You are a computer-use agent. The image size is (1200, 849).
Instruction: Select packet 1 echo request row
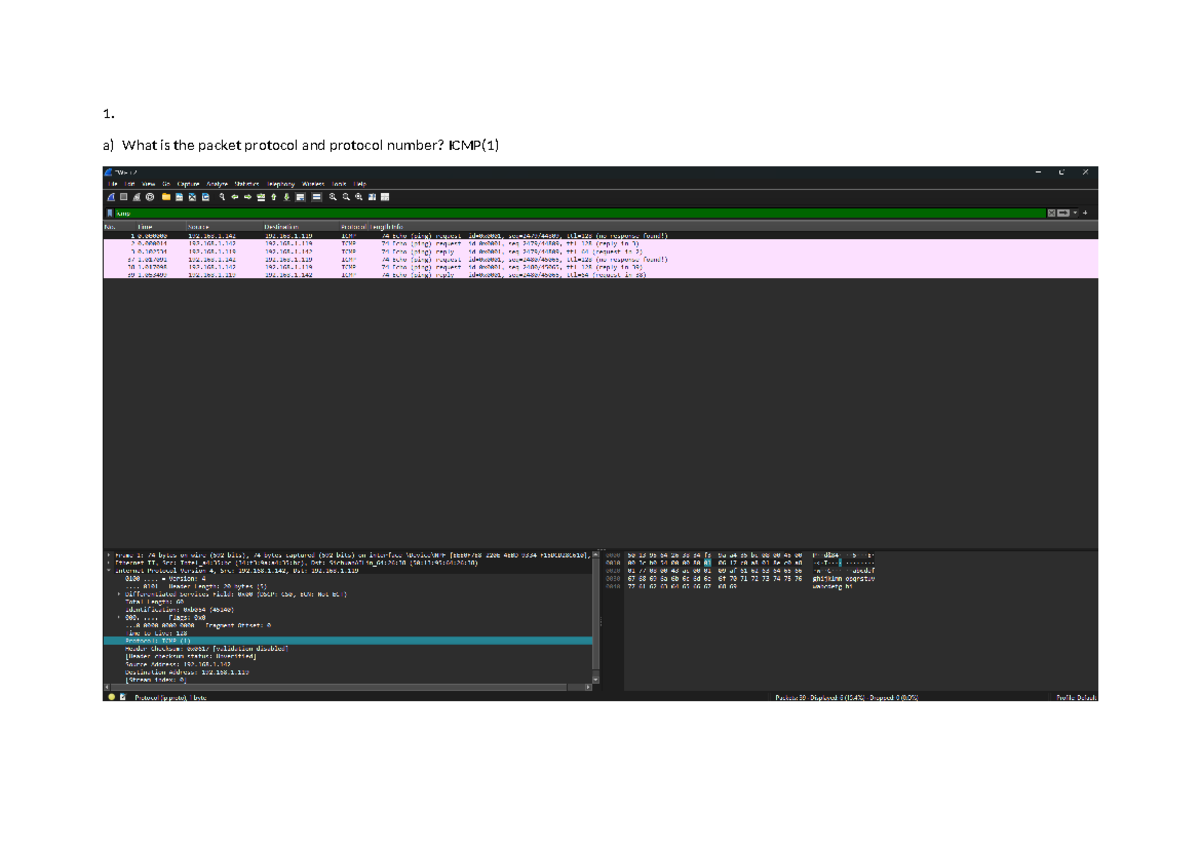tap(600, 237)
